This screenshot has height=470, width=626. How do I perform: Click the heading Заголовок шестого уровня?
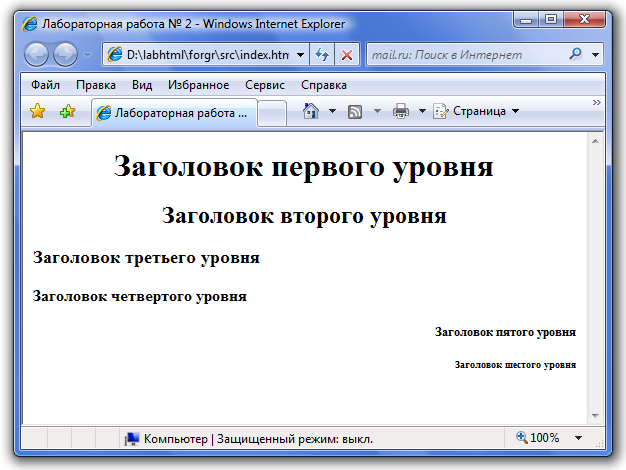point(515,365)
